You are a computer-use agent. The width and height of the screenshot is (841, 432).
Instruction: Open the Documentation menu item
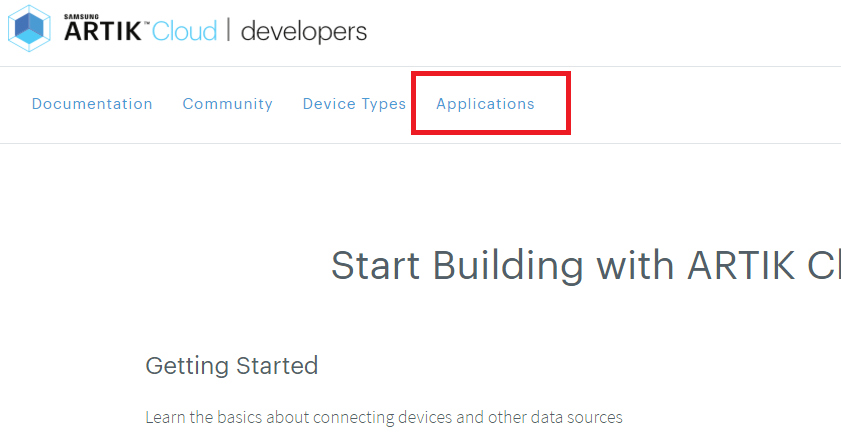(x=92, y=104)
